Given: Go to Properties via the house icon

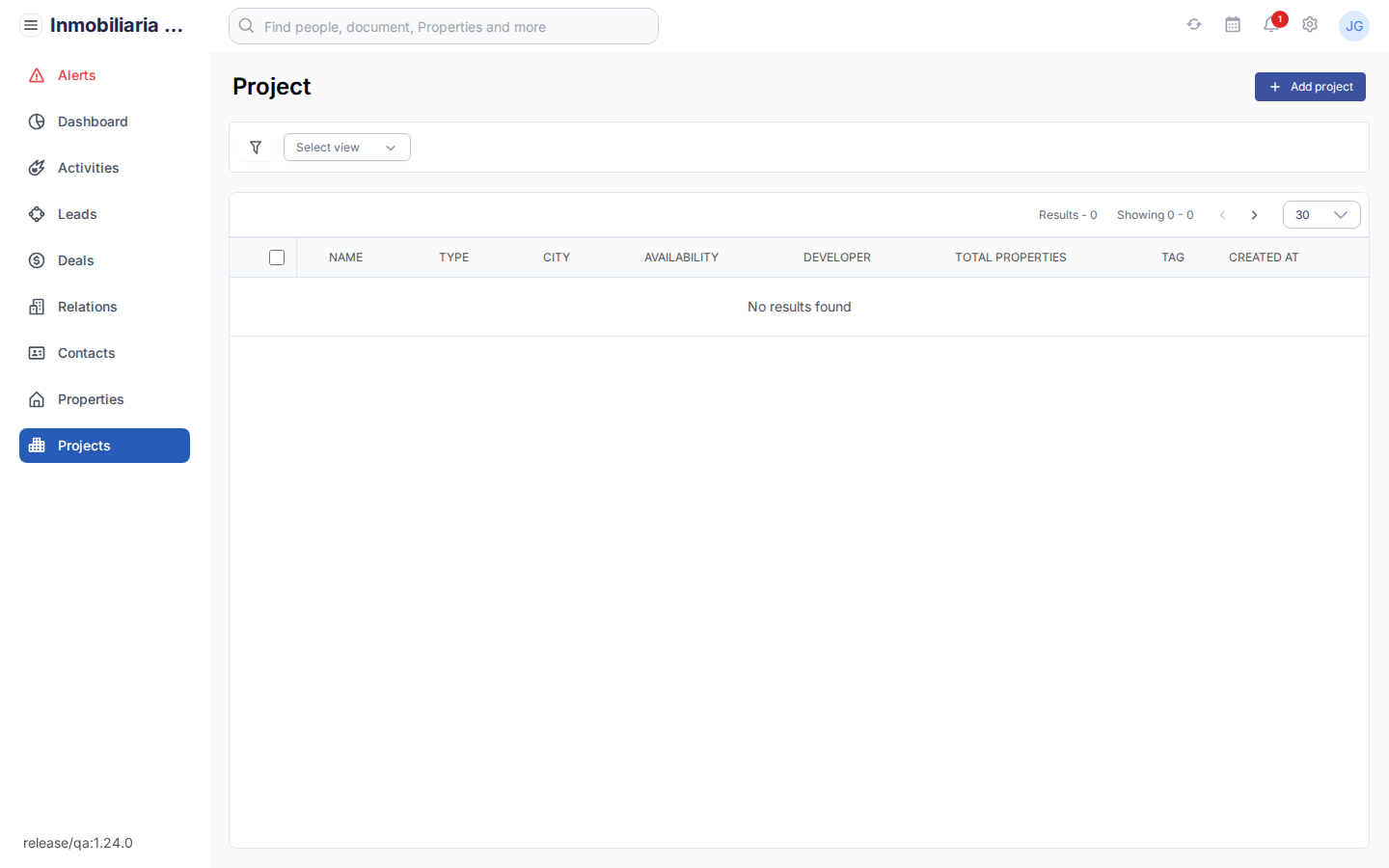Looking at the screenshot, I should (36, 399).
